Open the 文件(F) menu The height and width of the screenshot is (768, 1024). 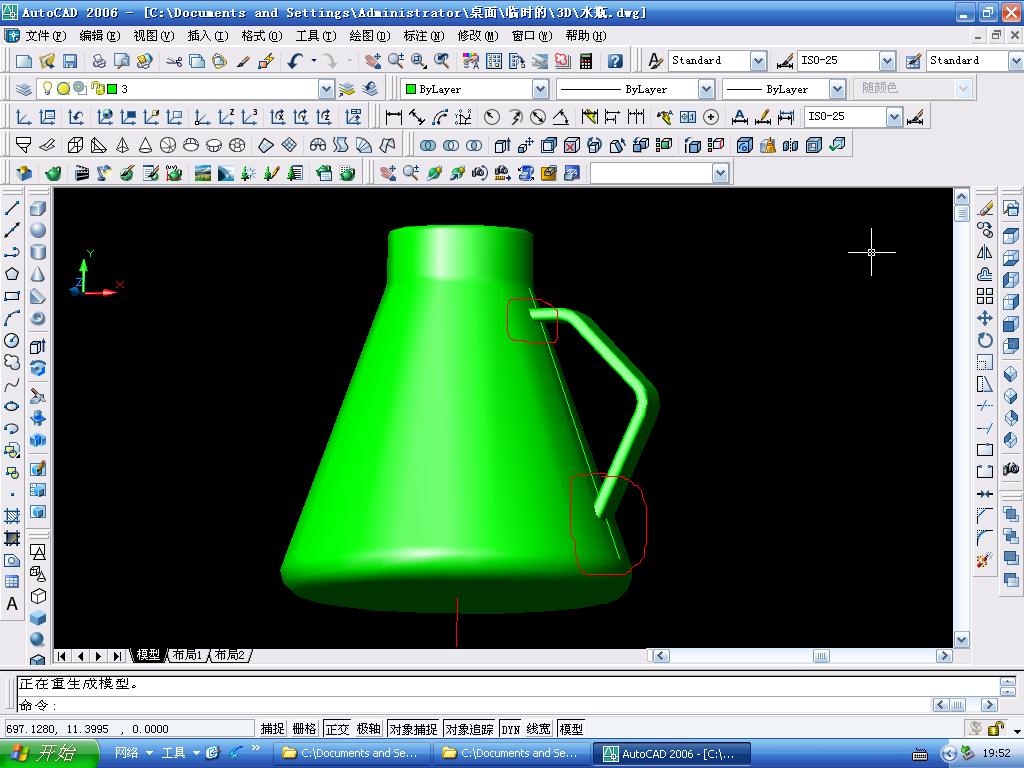(44, 36)
